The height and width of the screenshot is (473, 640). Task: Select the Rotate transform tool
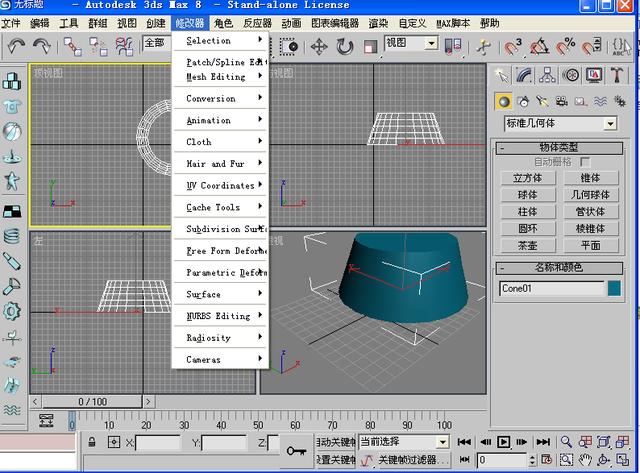345,46
